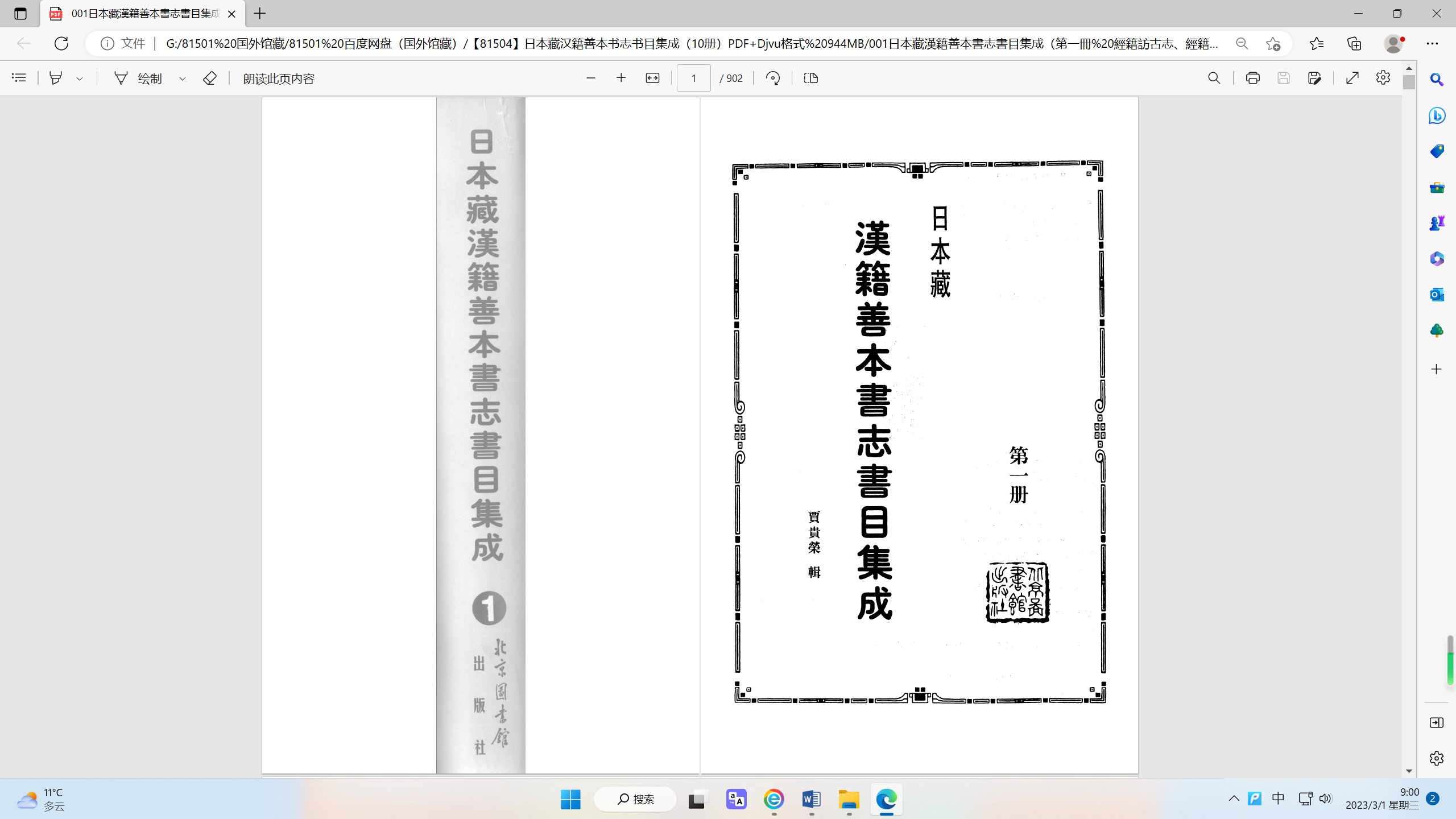Enter full screen PDF mode
This screenshot has height=819, width=1456.
1352,78
